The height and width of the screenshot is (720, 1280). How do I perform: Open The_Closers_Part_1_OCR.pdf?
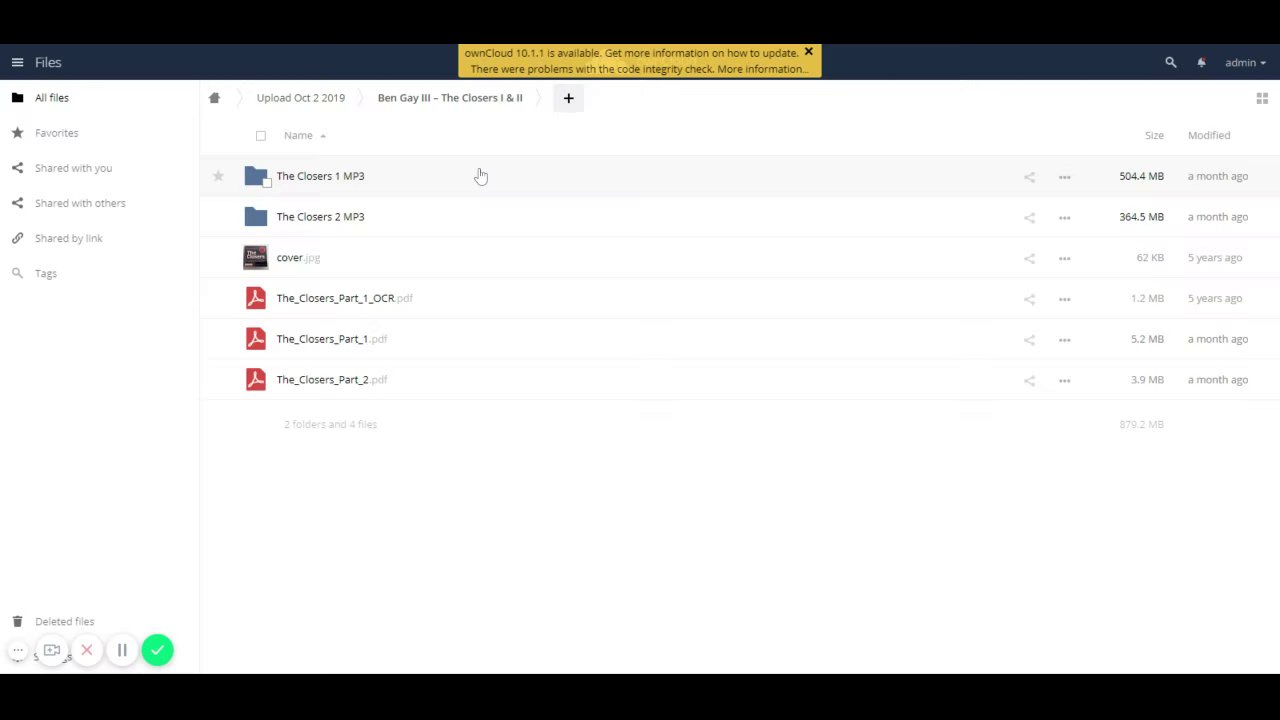(x=344, y=298)
